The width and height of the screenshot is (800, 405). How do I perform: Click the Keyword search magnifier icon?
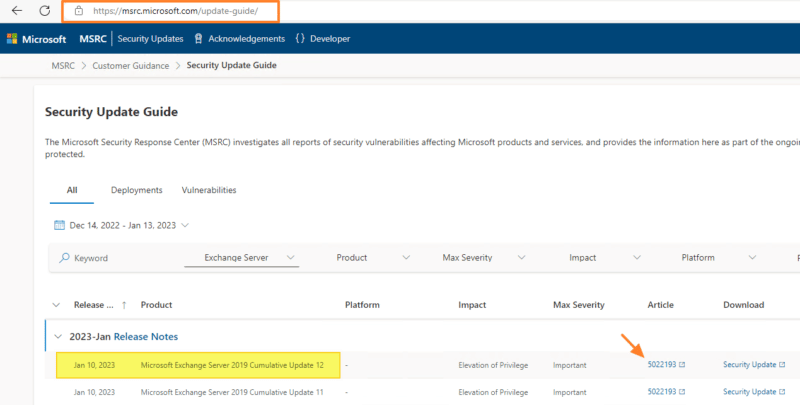pos(64,258)
